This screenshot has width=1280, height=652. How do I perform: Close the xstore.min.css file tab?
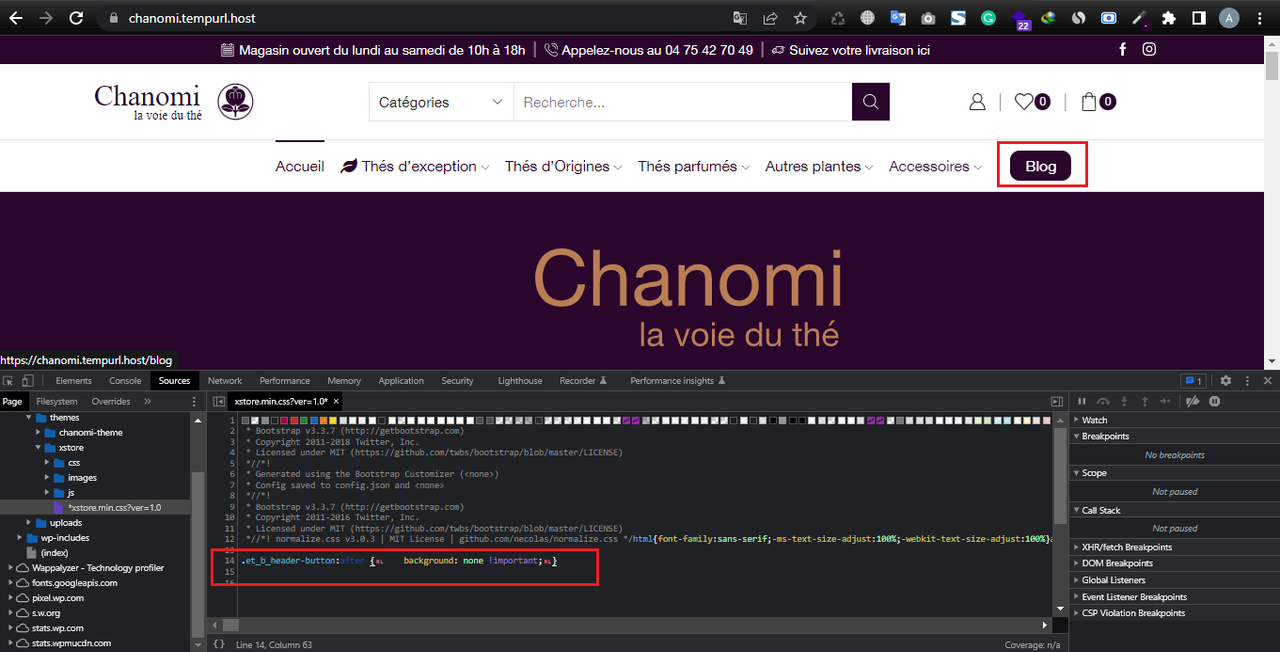click(x=337, y=401)
